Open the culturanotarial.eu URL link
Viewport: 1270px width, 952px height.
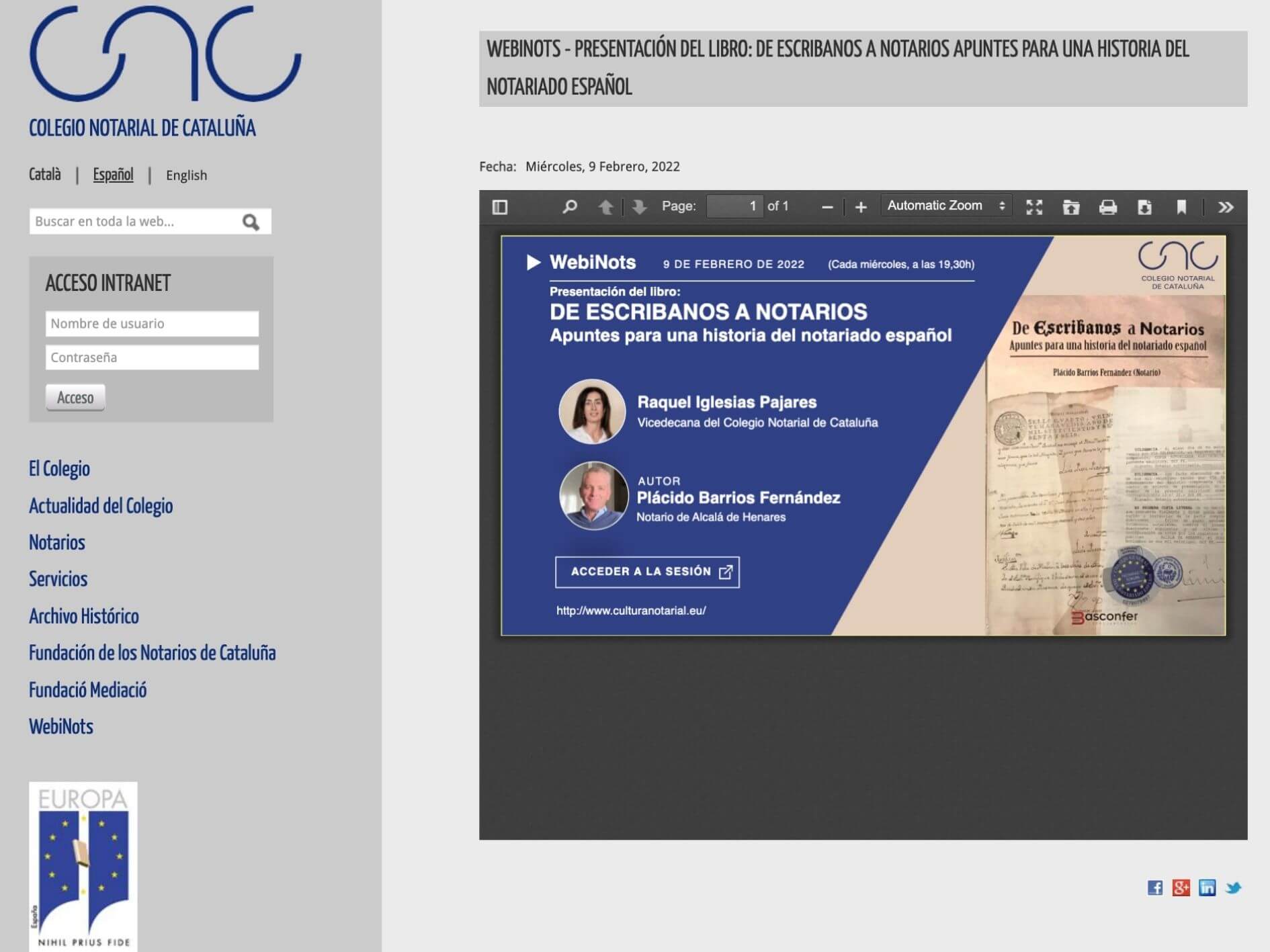point(631,611)
